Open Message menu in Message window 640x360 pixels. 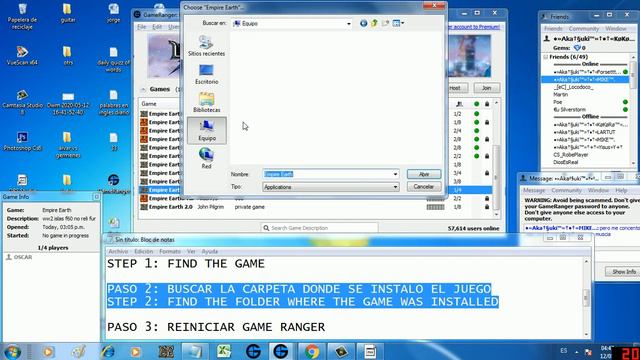pyautogui.click(x=534, y=191)
